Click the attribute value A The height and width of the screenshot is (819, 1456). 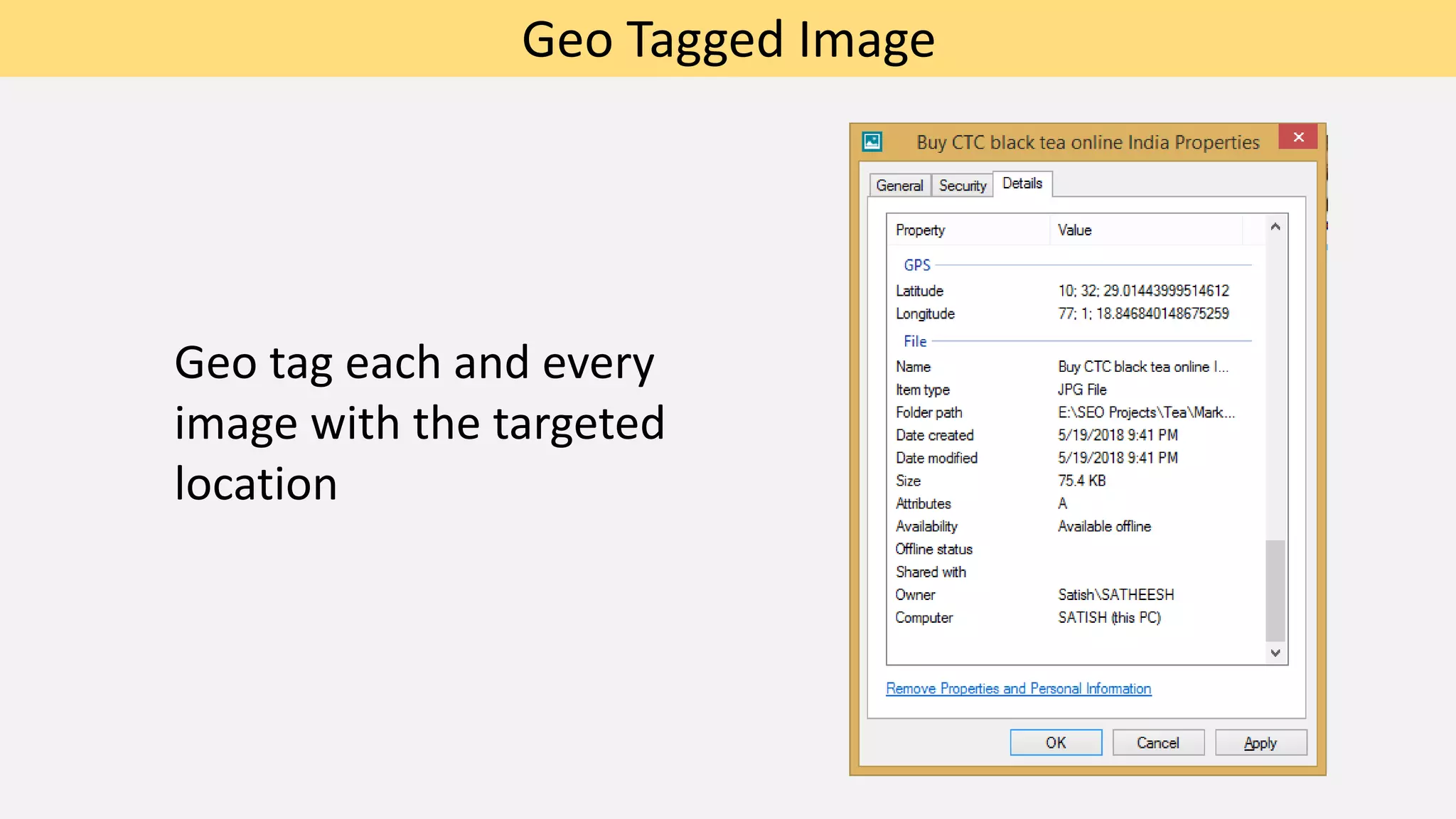pos(1063,503)
